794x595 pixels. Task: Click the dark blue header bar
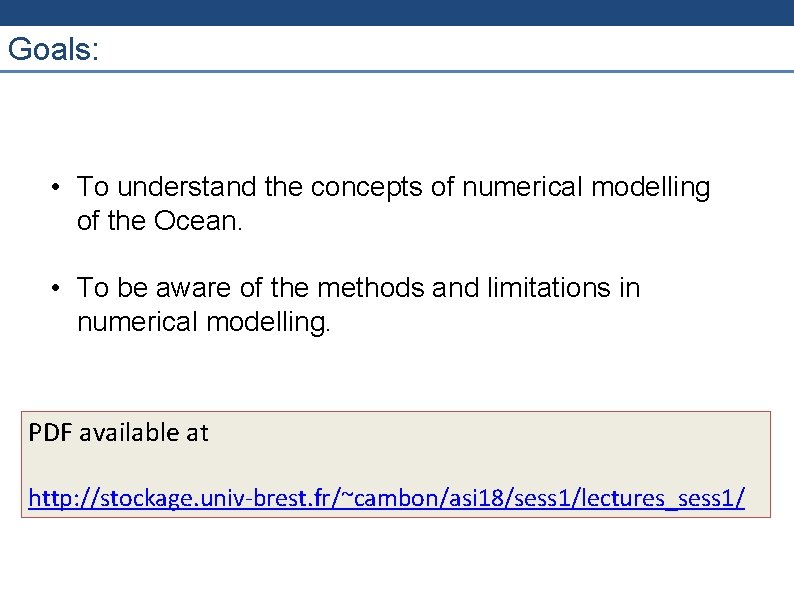click(x=397, y=12)
